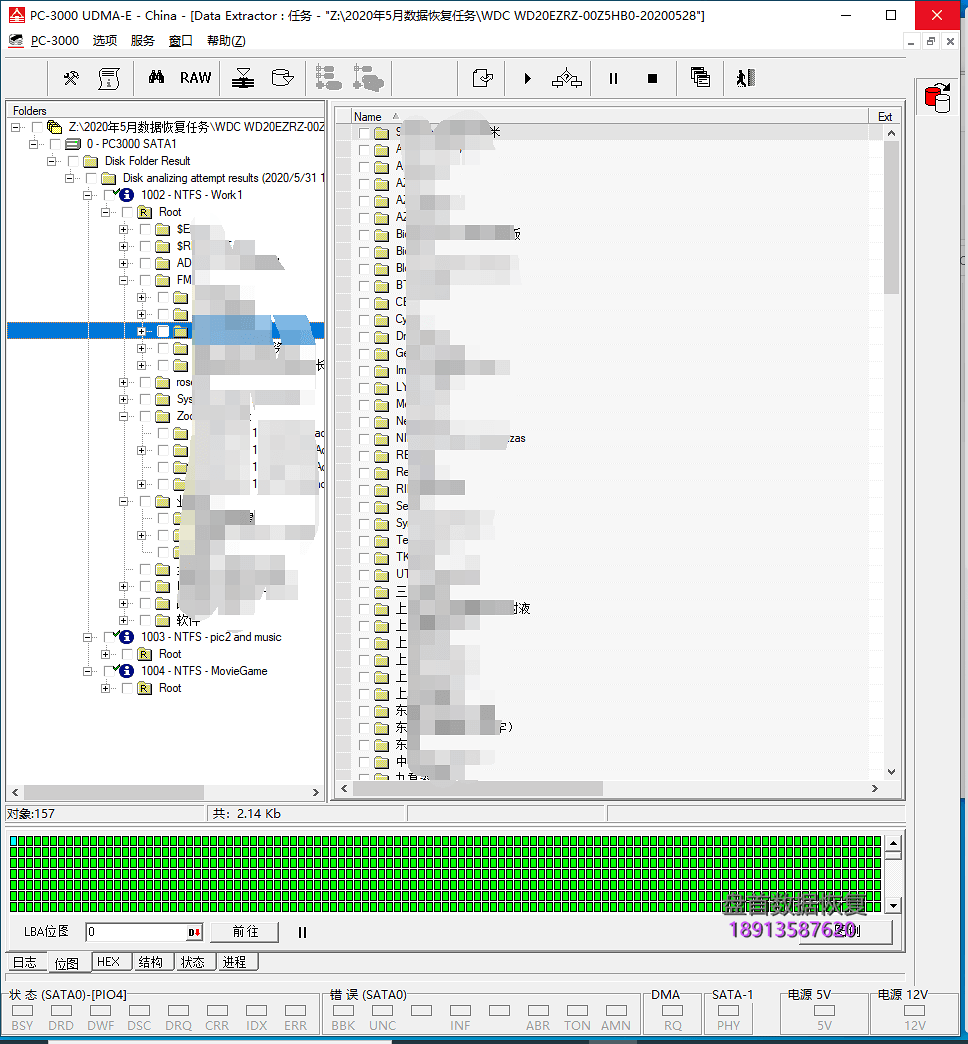968x1044 pixels.
Task: Click the LBA位图 input field
Action: 136,932
